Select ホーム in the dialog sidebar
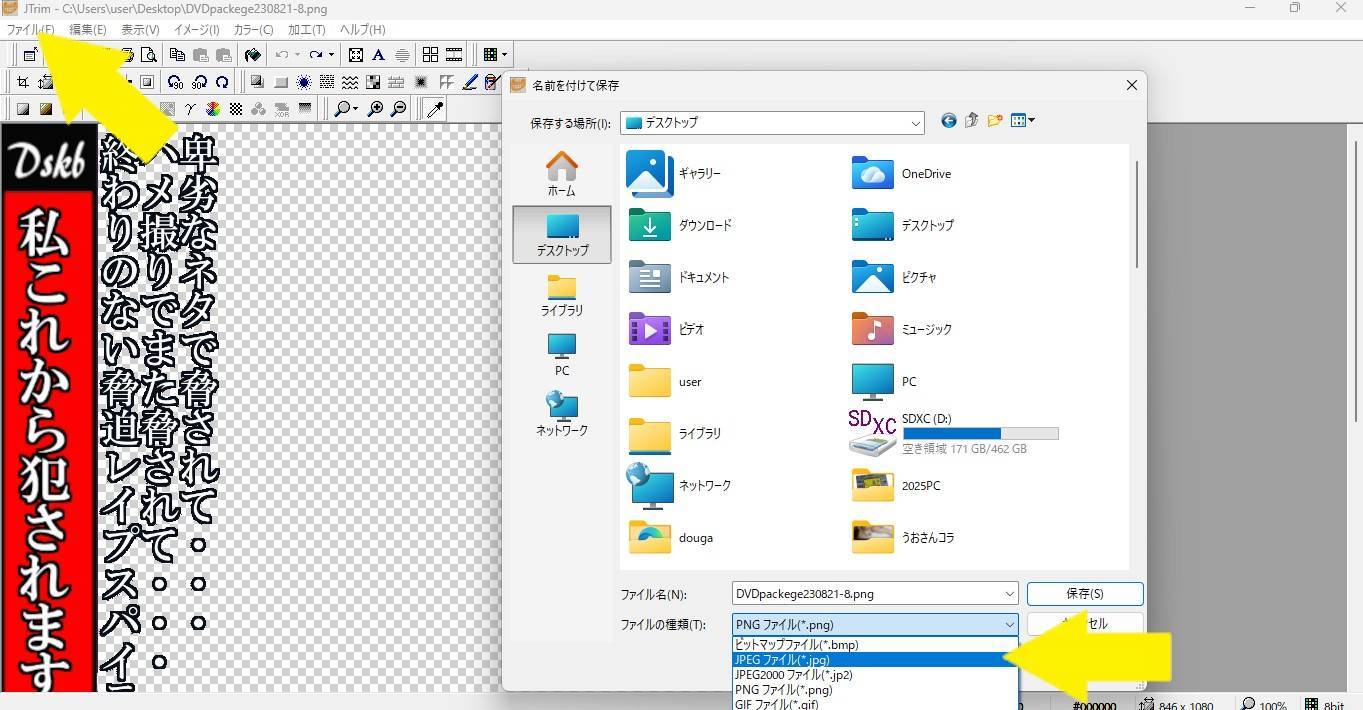 561,174
